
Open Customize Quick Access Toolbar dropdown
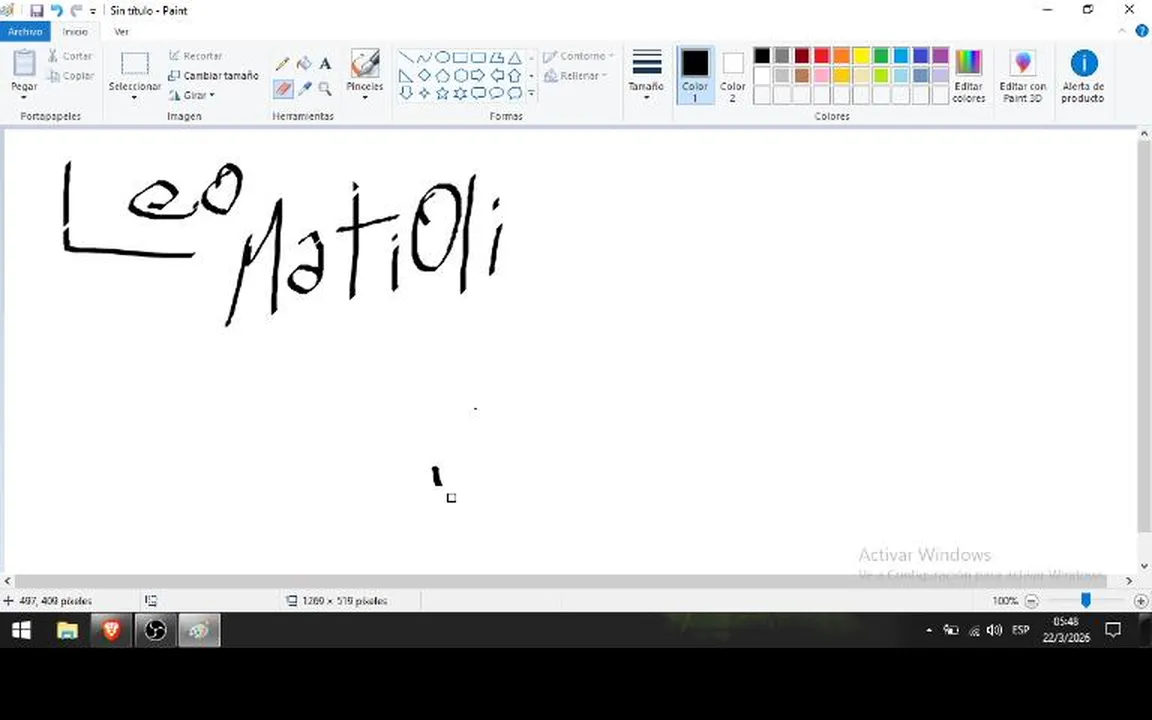click(x=93, y=11)
